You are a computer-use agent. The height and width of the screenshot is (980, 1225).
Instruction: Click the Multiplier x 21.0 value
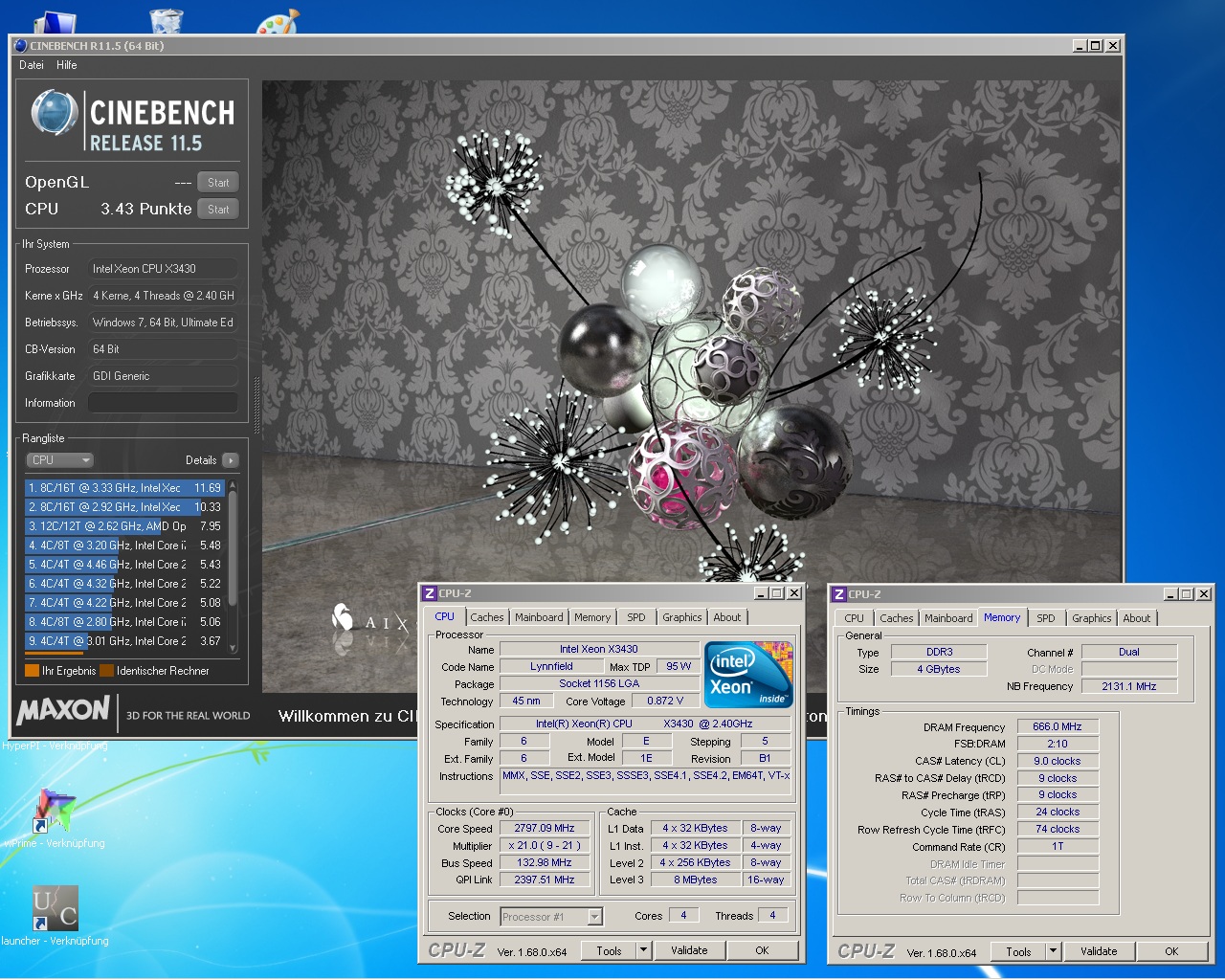[x=545, y=846]
